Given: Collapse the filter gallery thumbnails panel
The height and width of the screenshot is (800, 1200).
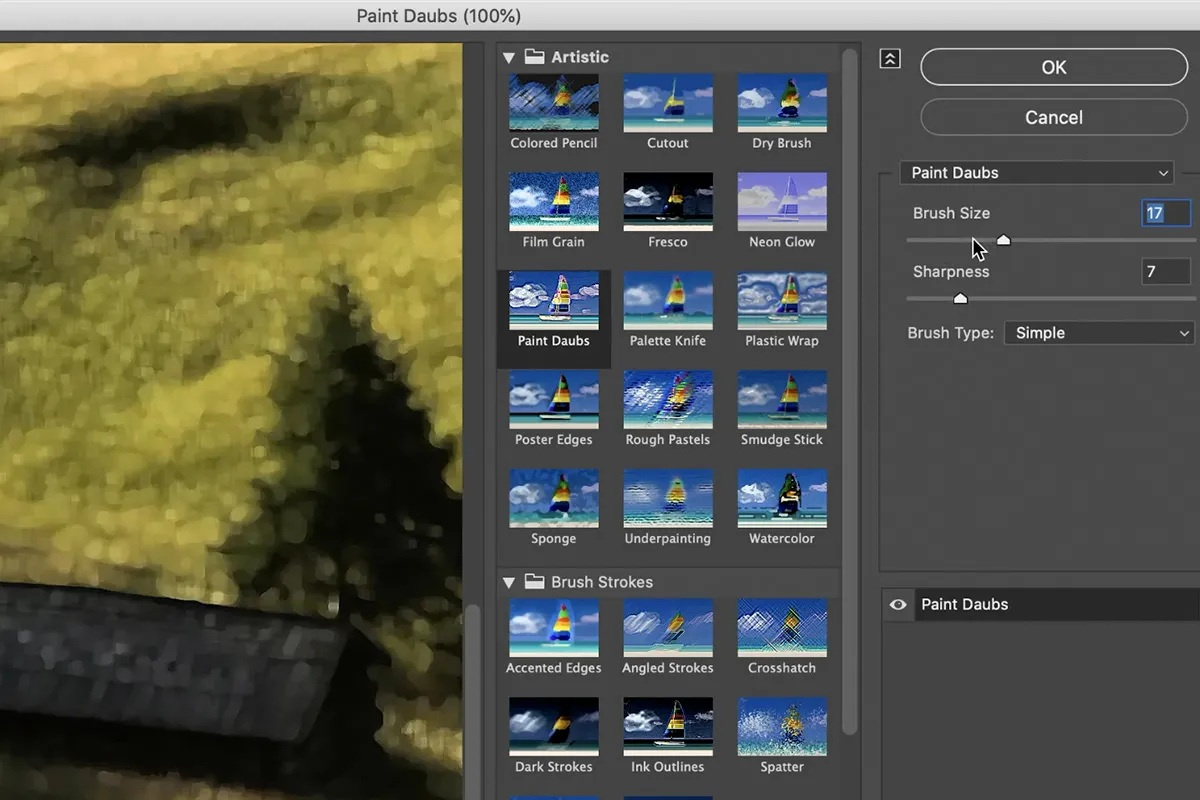Looking at the screenshot, I should tap(890, 59).
